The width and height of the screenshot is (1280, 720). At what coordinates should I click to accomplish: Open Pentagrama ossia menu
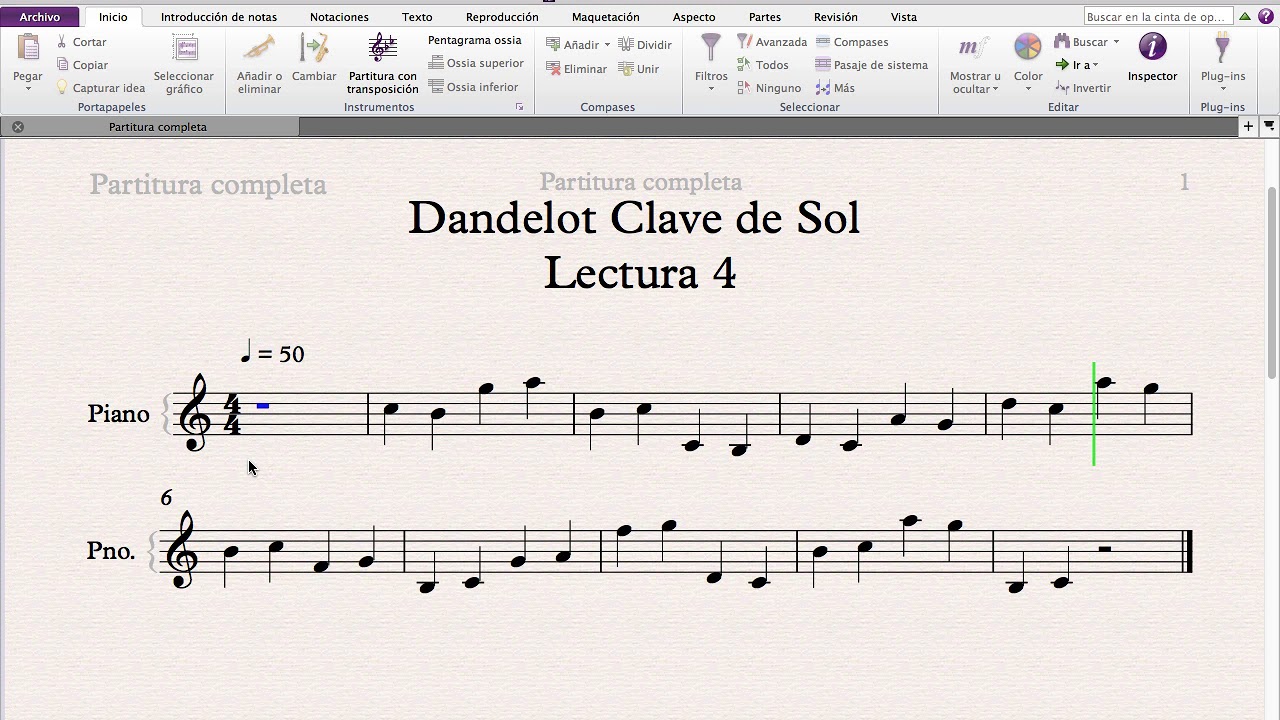point(474,40)
